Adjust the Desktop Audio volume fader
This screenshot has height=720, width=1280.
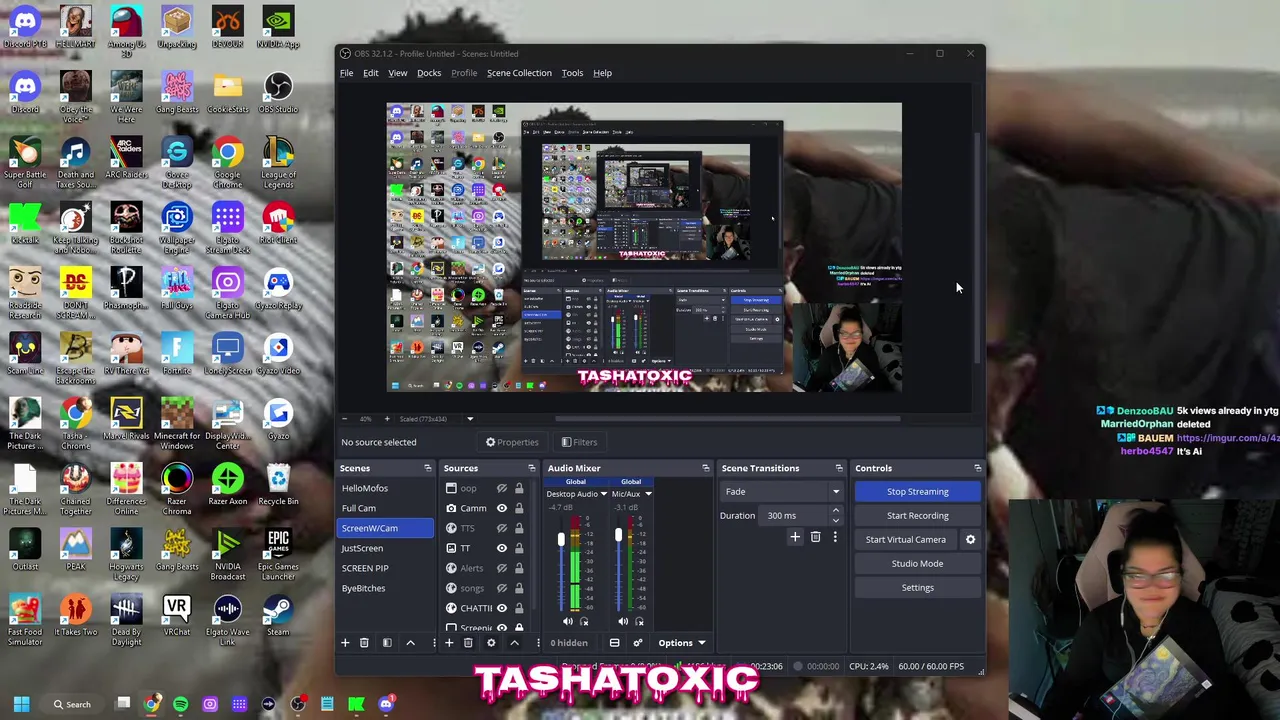(561, 541)
